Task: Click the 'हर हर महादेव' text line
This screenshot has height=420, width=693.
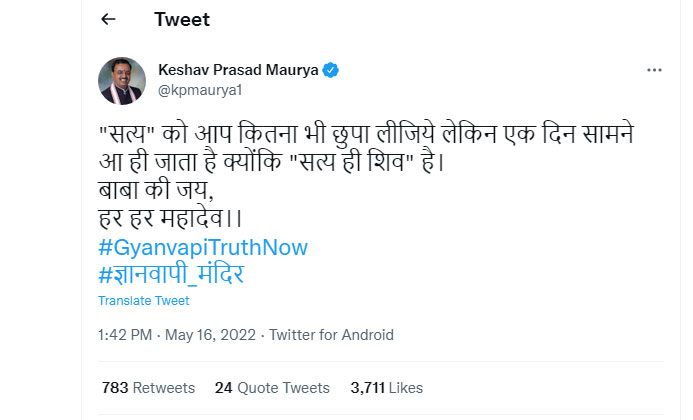Action: [x=170, y=218]
